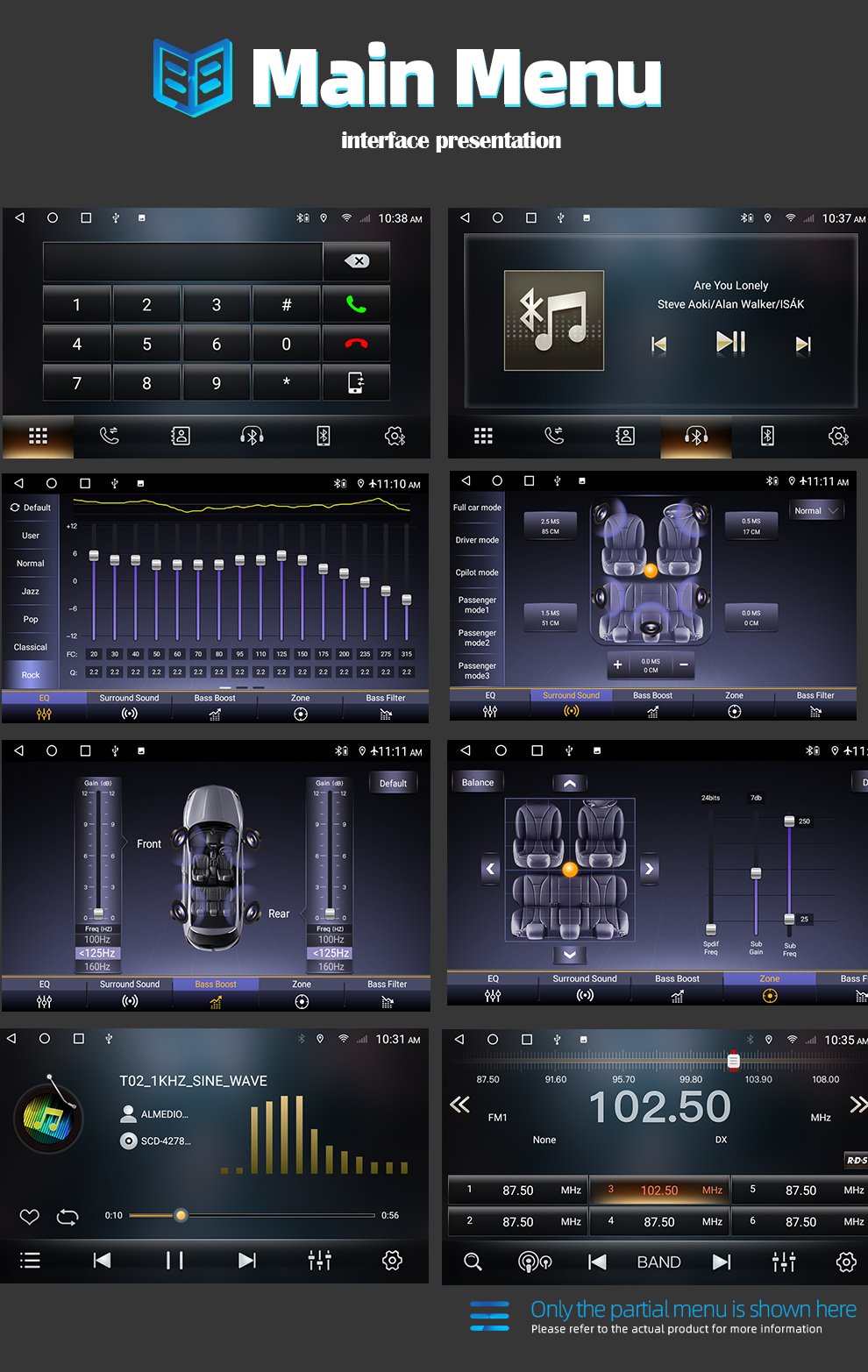
Task: Click the backspace delete icon in dialer
Action: coord(356,261)
